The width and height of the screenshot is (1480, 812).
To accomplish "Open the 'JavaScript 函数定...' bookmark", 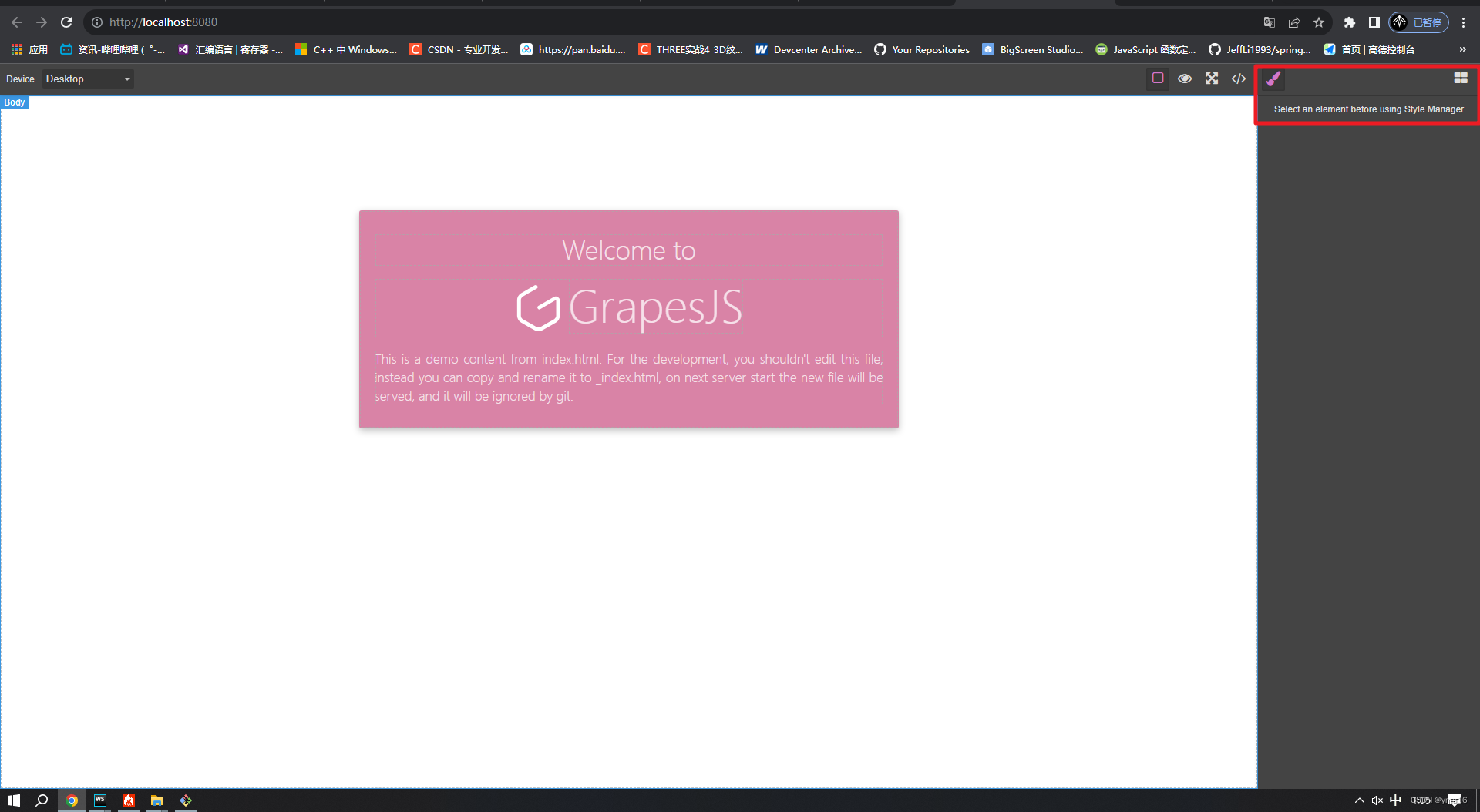I will [1146, 49].
